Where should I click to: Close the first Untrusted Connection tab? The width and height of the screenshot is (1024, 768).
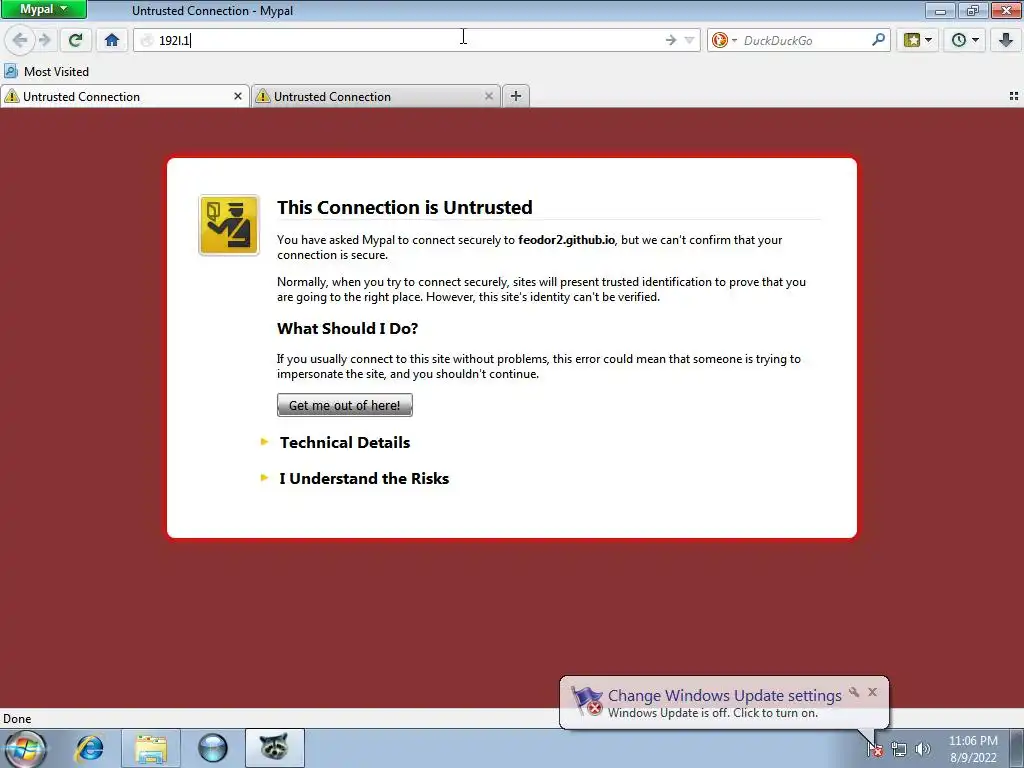coord(238,96)
